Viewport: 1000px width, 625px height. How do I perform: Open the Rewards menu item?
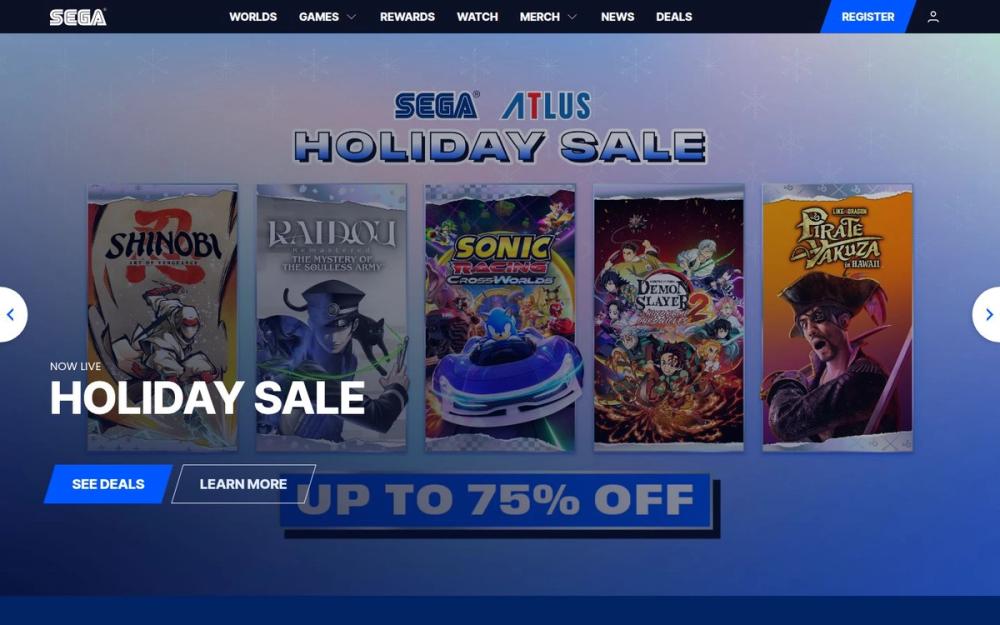[x=407, y=17]
